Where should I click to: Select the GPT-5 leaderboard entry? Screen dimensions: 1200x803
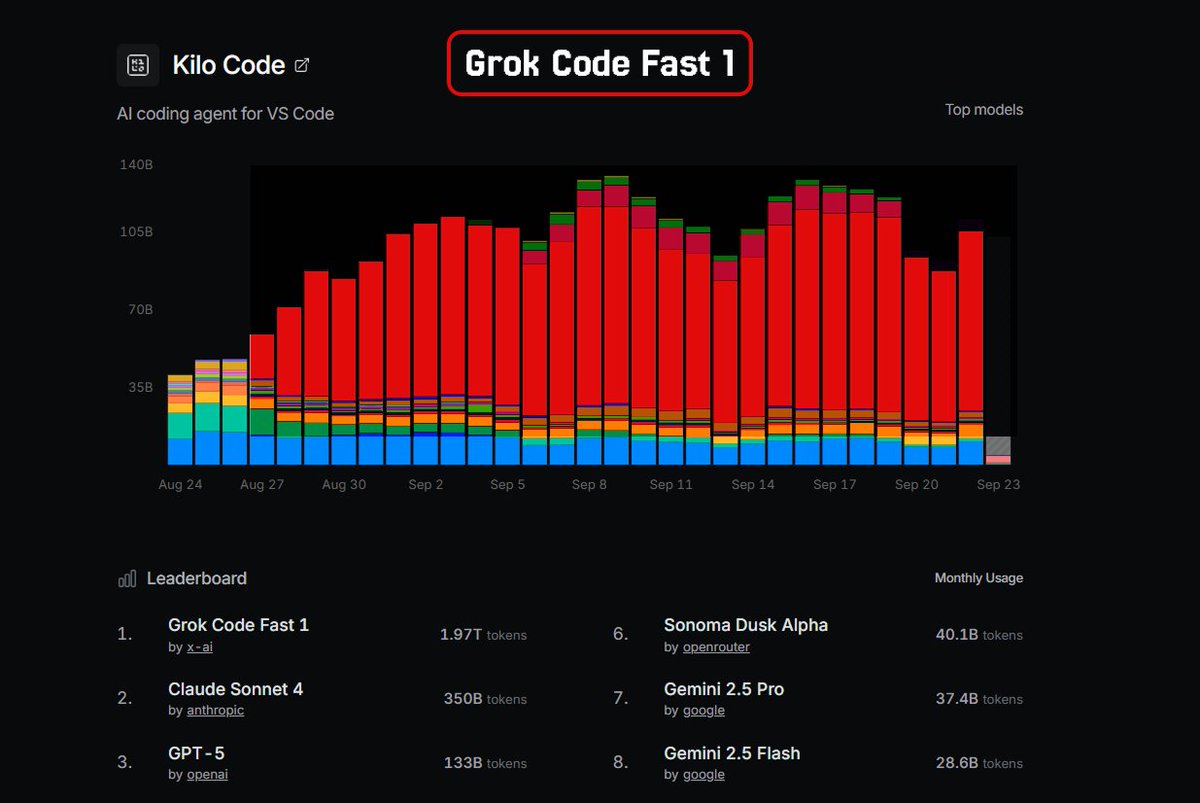pyautogui.click(x=203, y=753)
